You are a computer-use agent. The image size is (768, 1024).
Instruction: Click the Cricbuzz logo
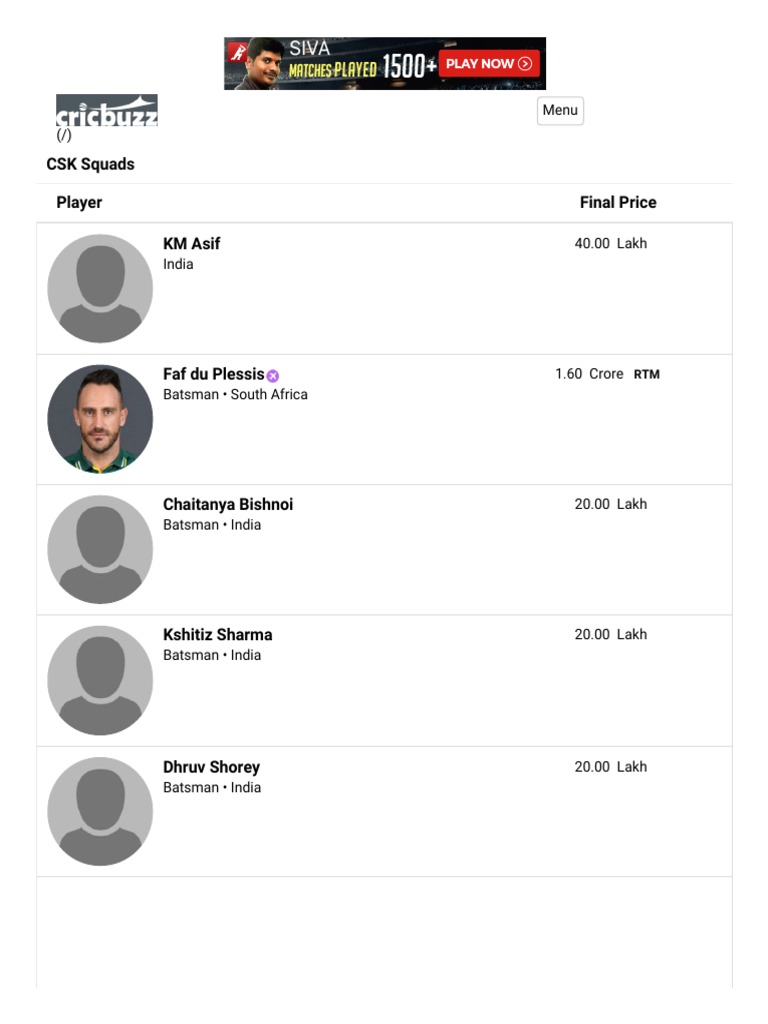tap(107, 111)
